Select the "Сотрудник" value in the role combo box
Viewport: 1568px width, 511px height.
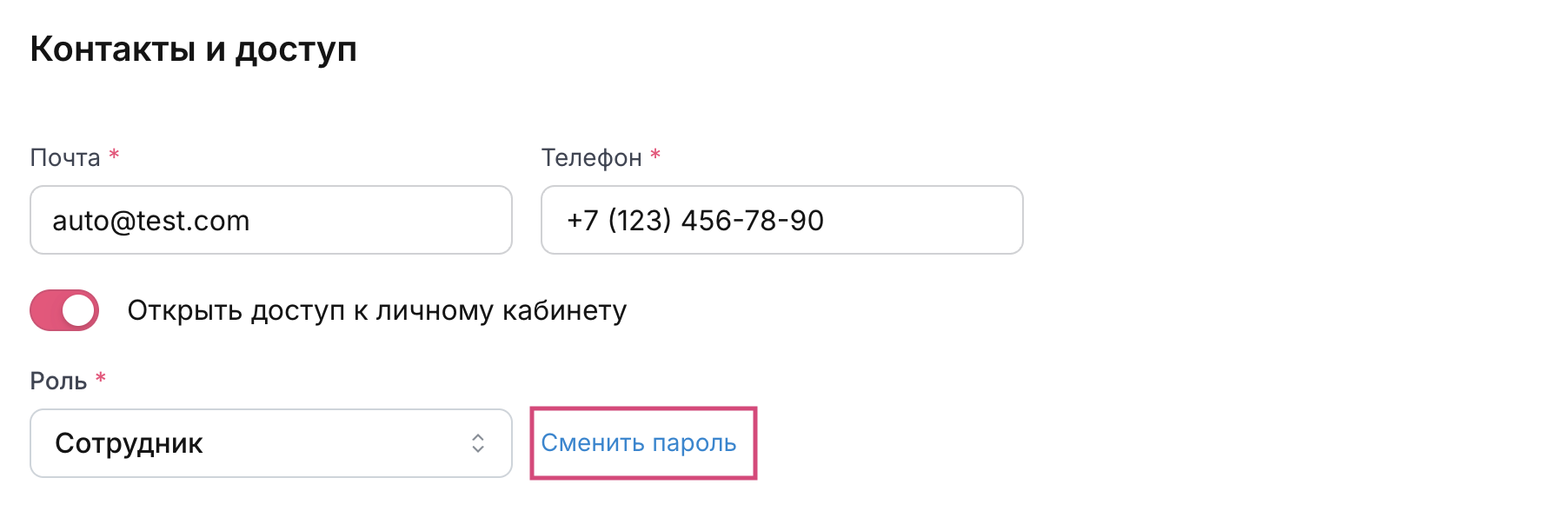(129, 443)
